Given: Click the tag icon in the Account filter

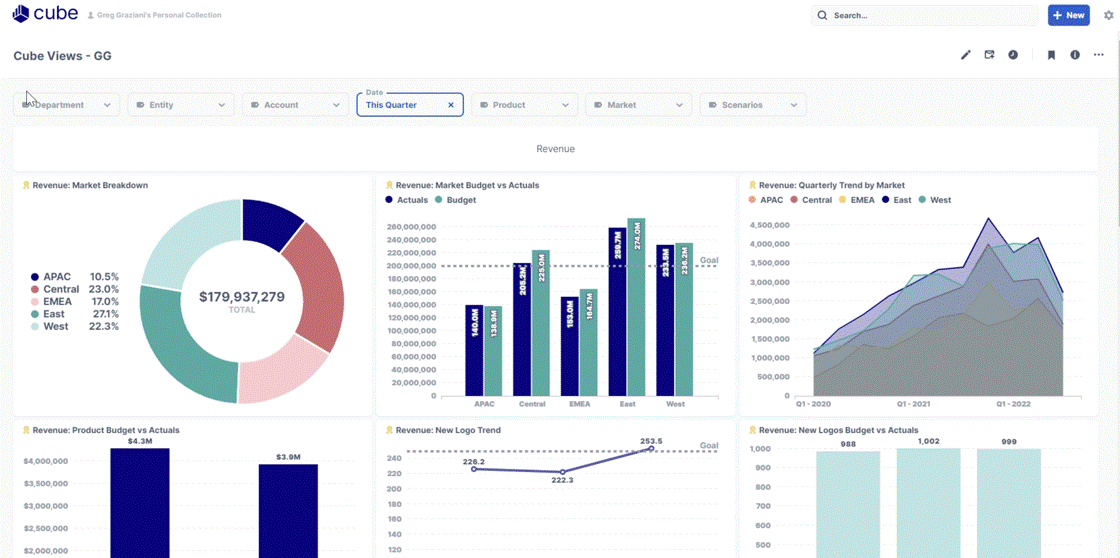Looking at the screenshot, I should pos(255,105).
